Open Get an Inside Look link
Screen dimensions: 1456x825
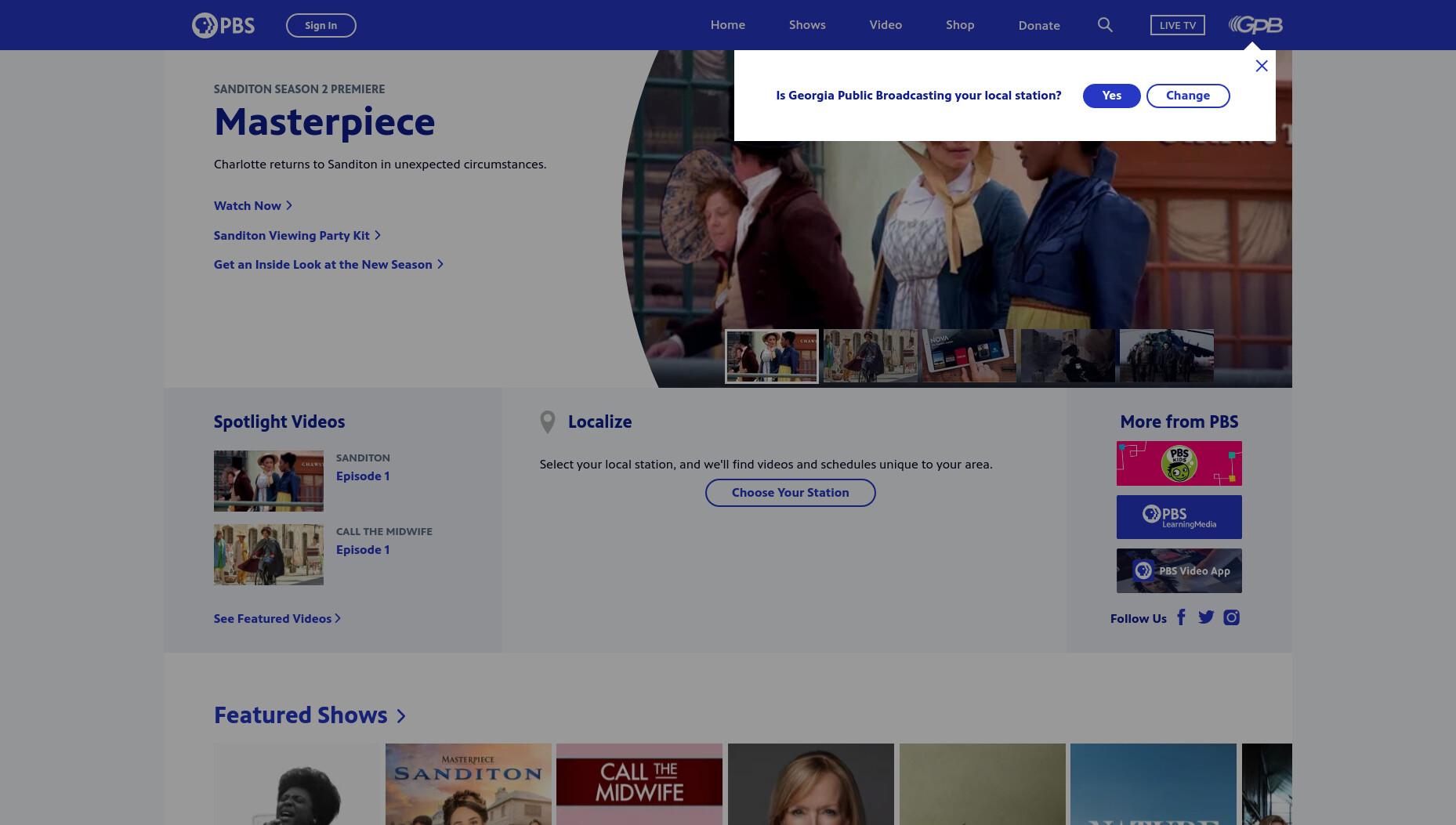[328, 265]
